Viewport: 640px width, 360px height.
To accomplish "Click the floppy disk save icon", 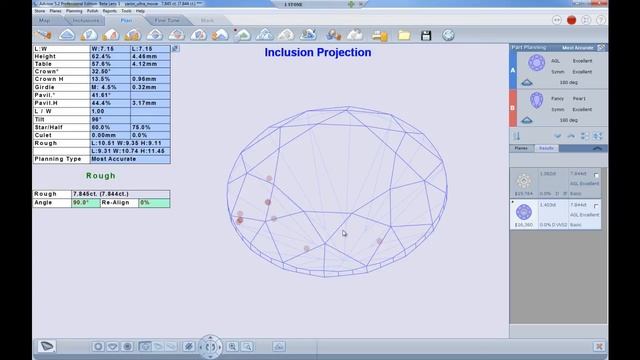I will [426, 36].
